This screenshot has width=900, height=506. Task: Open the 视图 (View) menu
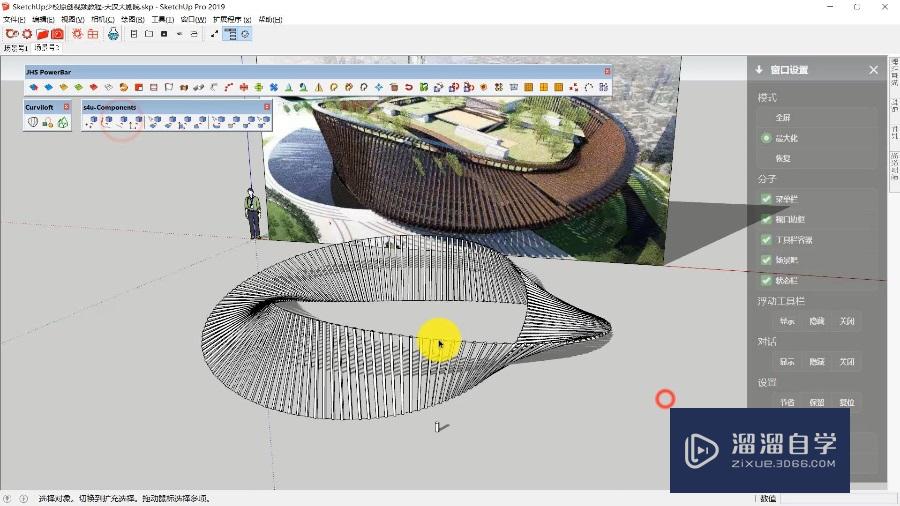tap(73, 20)
